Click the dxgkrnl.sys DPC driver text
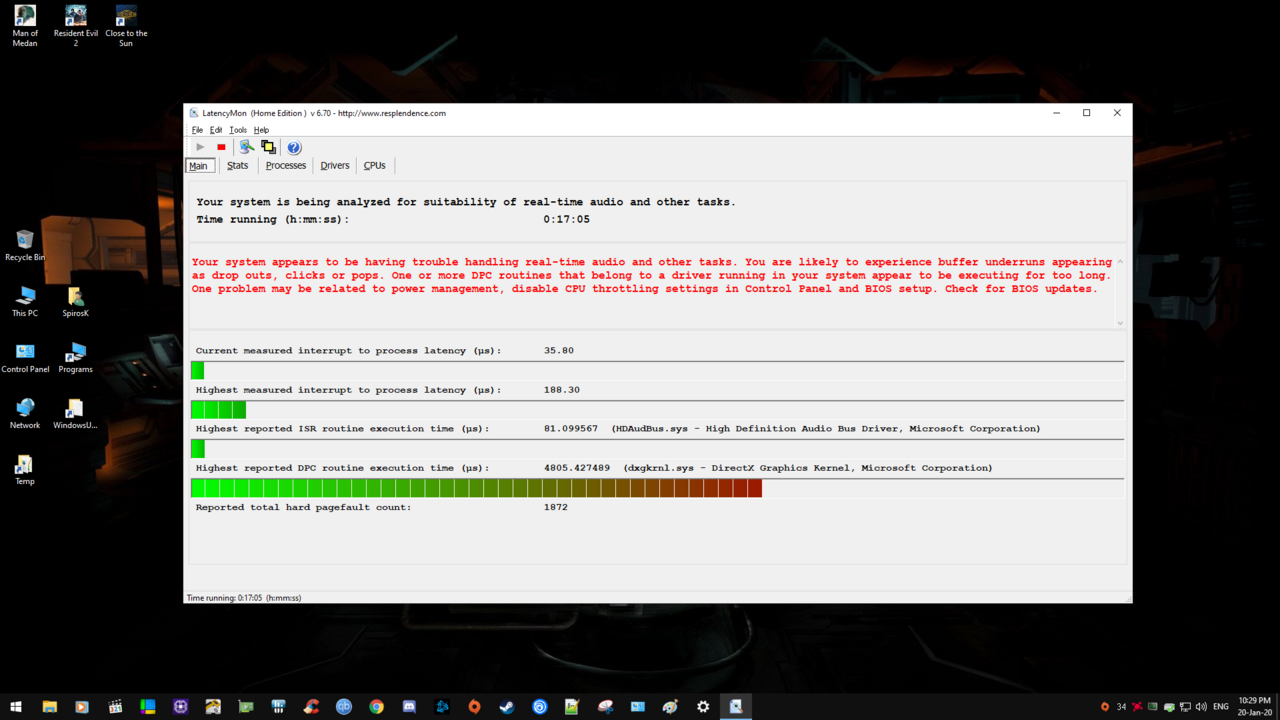 (x=807, y=468)
